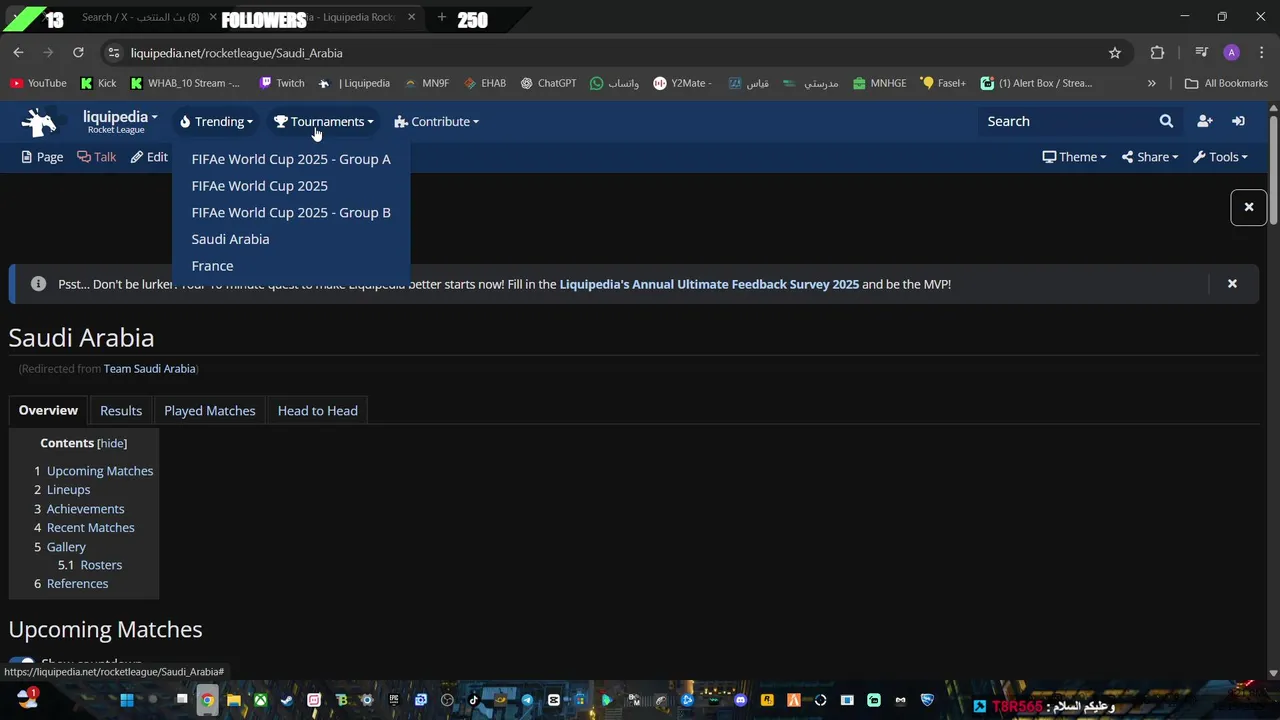Image resolution: width=1280 pixels, height=720 pixels.
Task: Open the Alert Box / Stream bookmark
Action: (x=1037, y=83)
